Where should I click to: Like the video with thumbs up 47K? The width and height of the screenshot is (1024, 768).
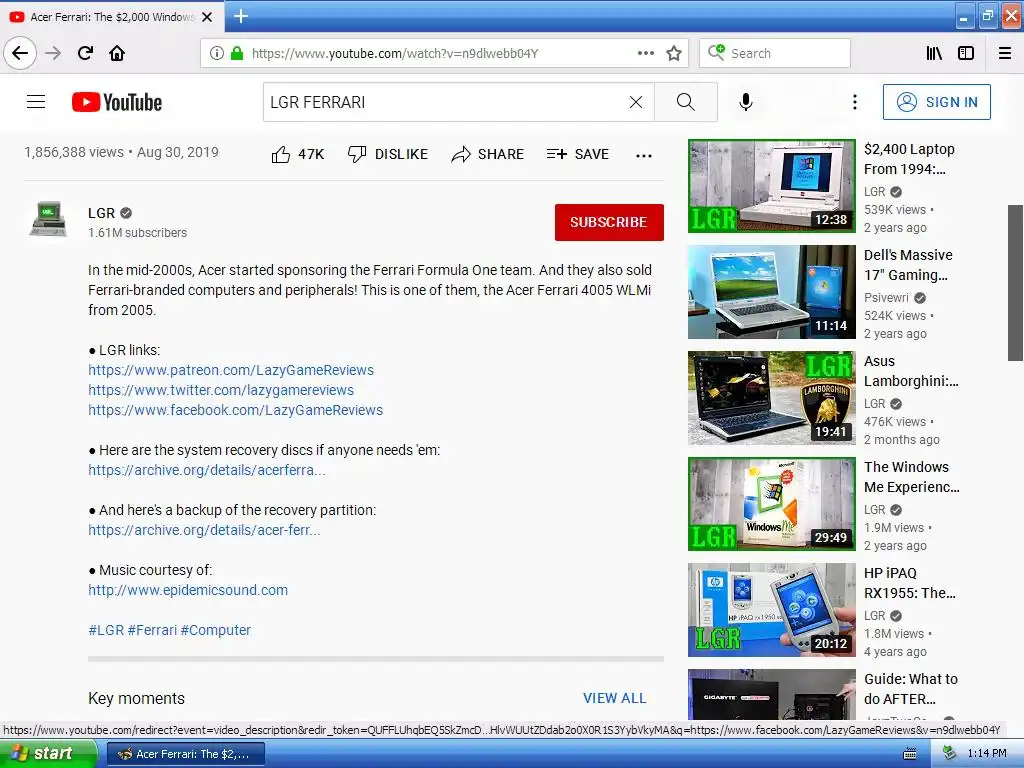[x=298, y=154]
